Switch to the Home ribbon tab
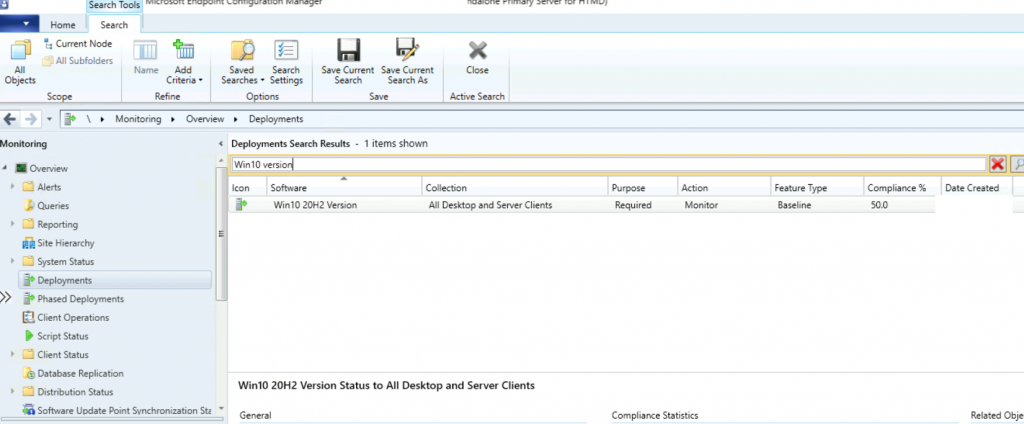Image resolution: width=1024 pixels, height=424 pixels. tap(63, 25)
